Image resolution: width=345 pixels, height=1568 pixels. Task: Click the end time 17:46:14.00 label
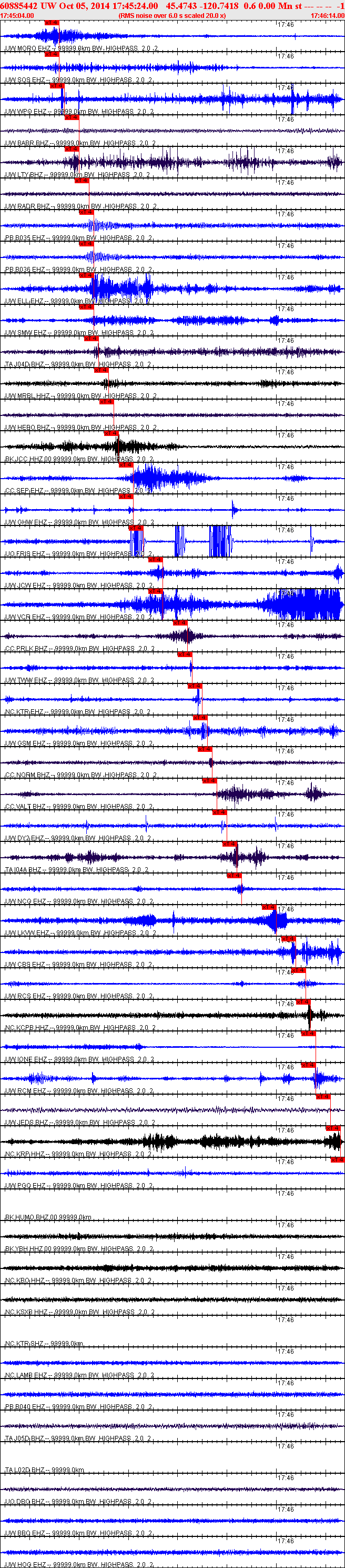[x=327, y=15]
